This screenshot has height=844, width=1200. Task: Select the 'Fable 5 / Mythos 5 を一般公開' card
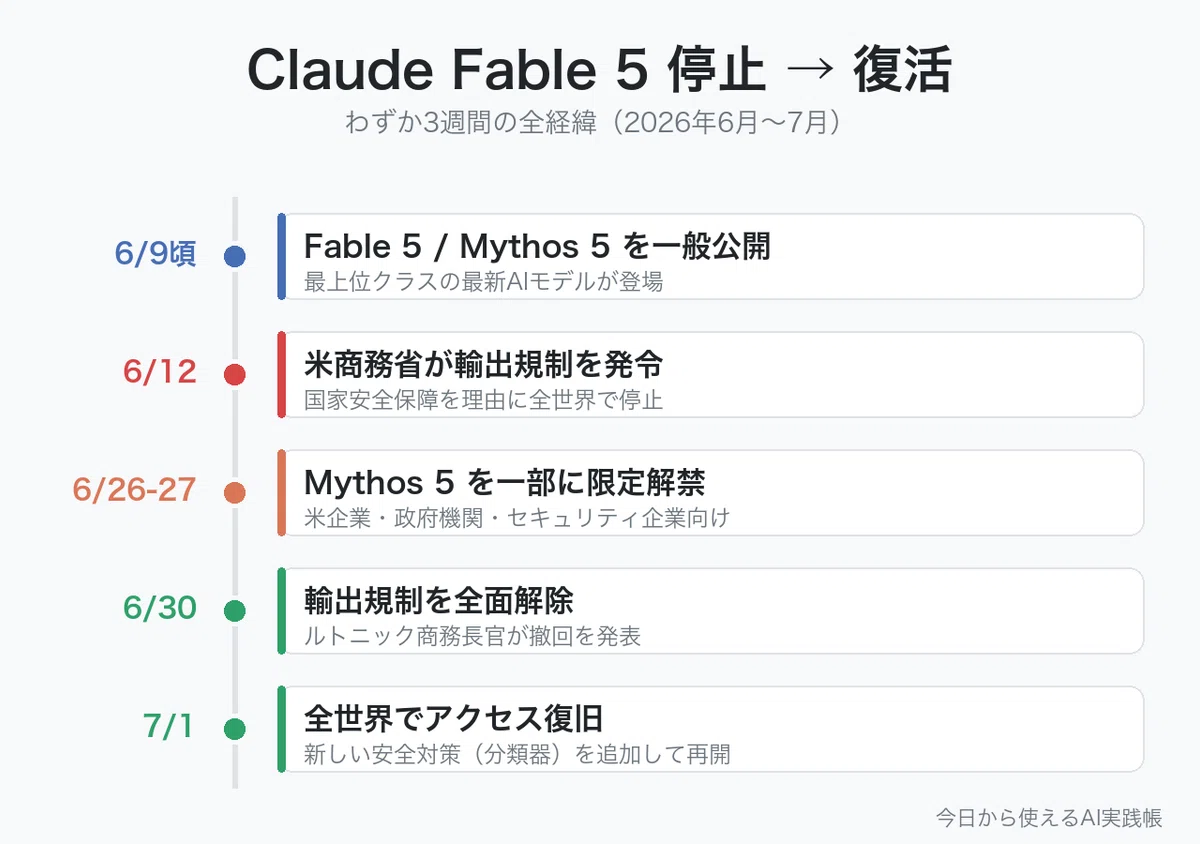711,257
